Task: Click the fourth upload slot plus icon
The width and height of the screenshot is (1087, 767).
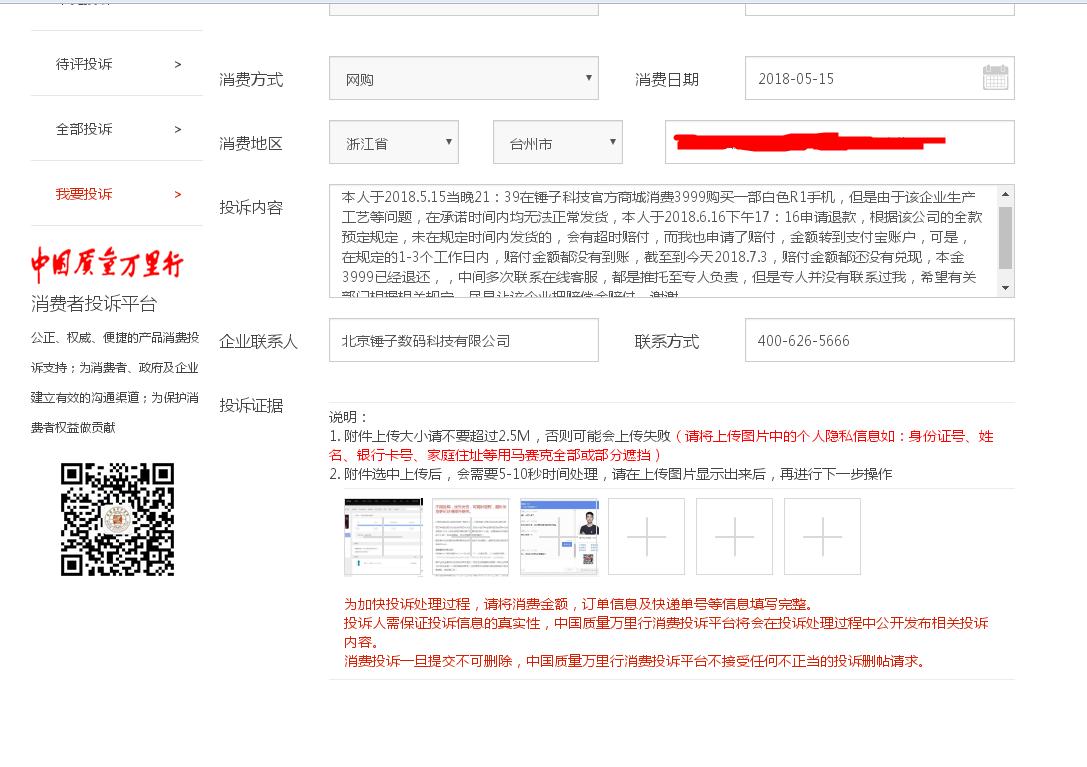Action: point(647,537)
